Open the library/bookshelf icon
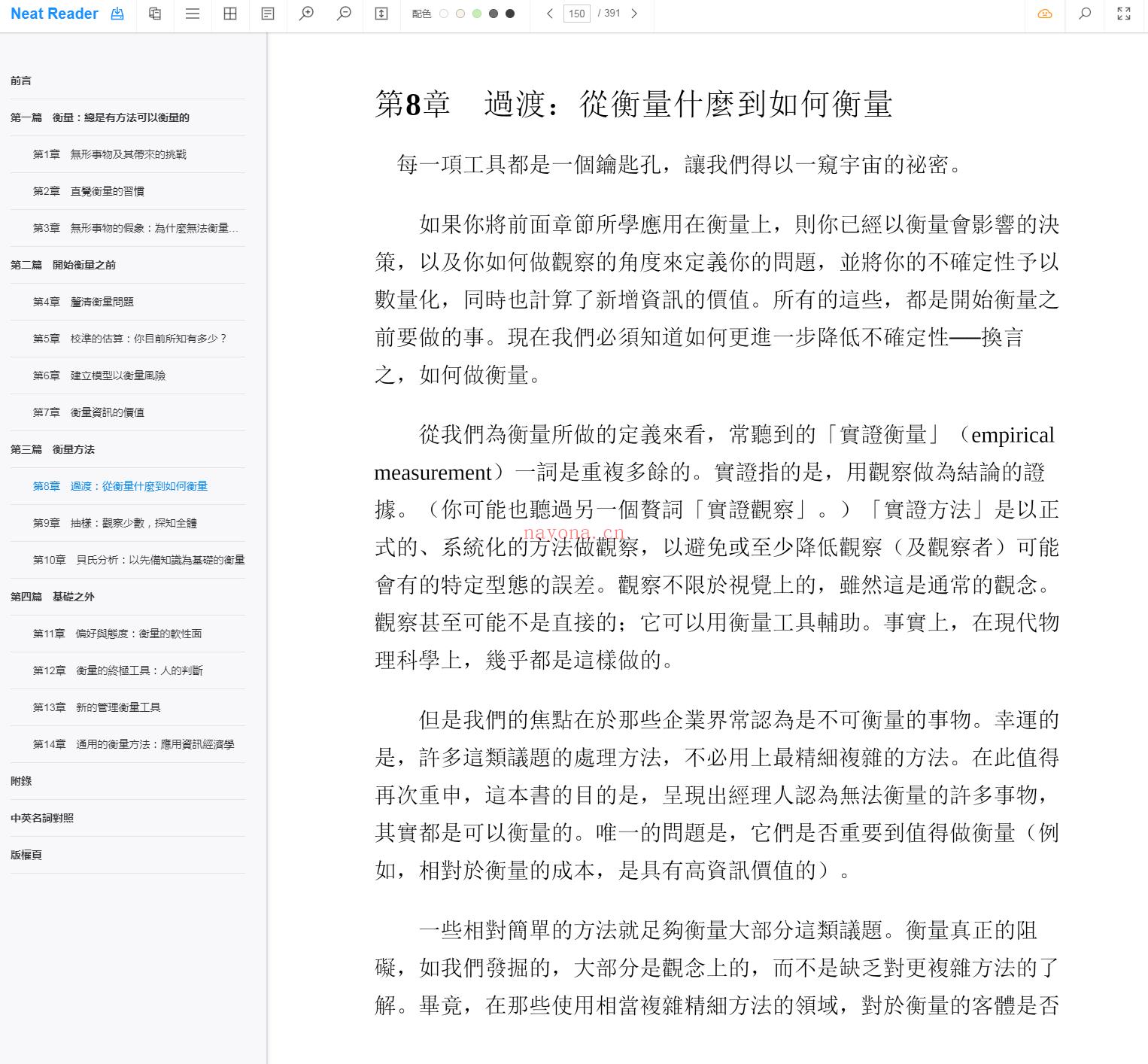1148x1064 pixels. point(155,14)
